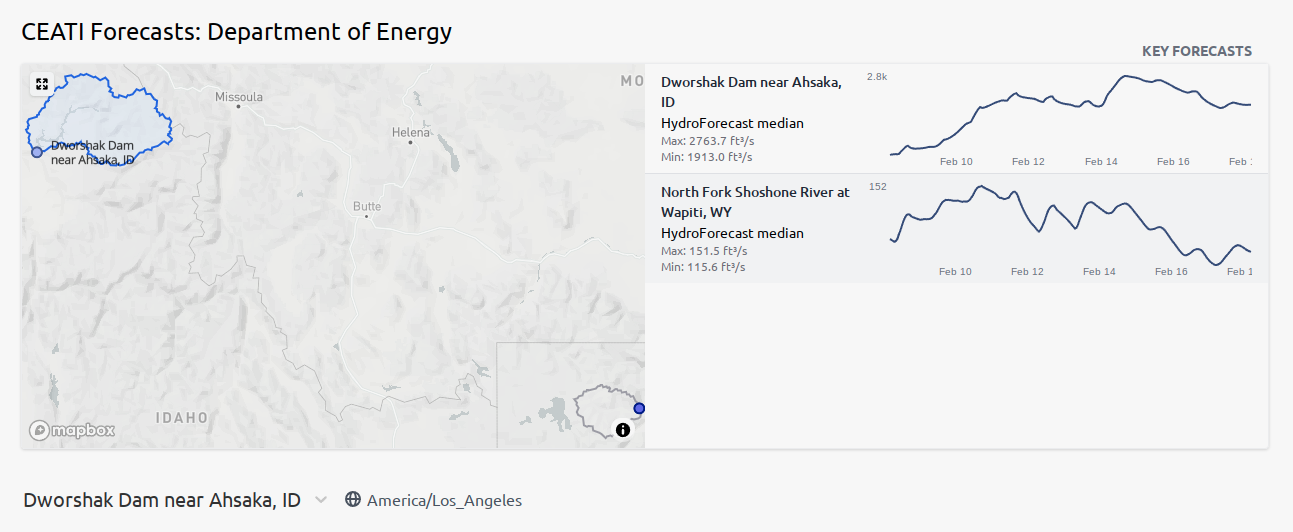Click the Dworshak Dam forecast sparkline chart
Viewport: 1293px width, 532px height.
pos(1070,116)
